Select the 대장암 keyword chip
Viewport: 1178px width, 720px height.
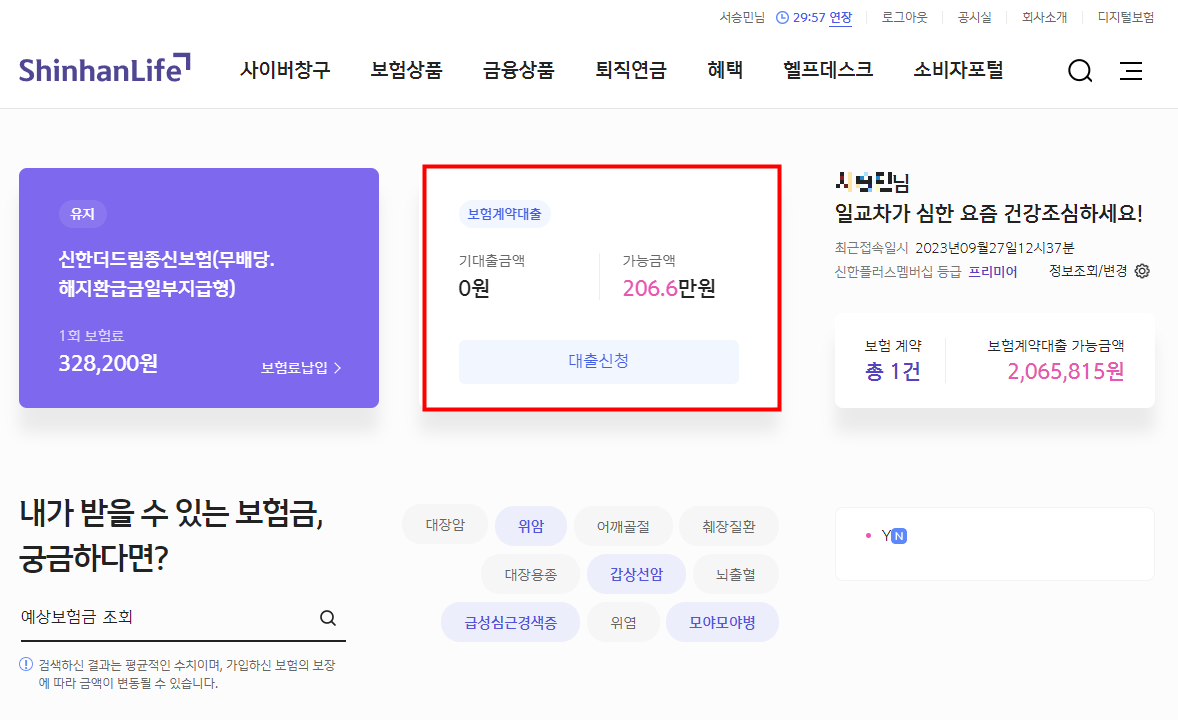point(445,525)
